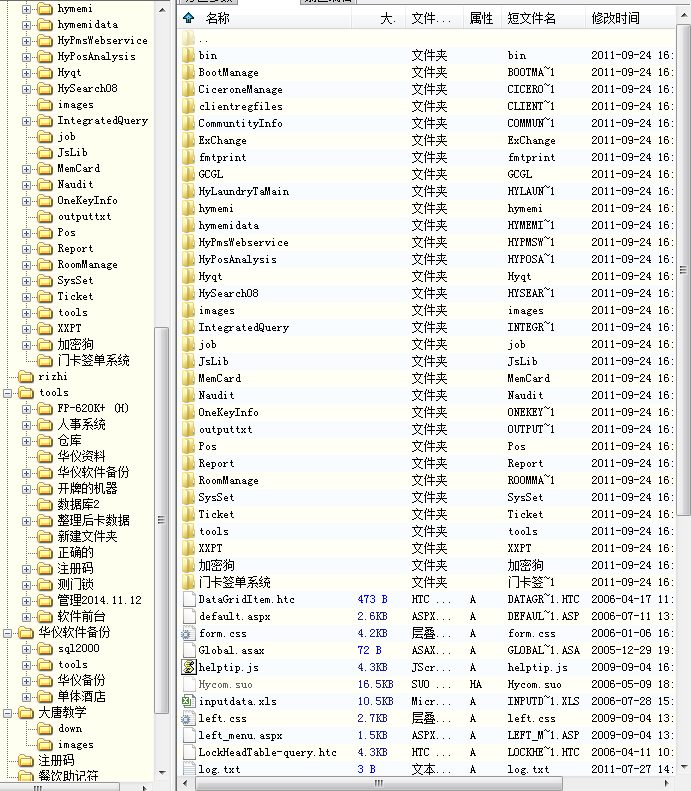Collapse the 大唐教学 tree node
This screenshot has height=791, width=691.
(8, 713)
